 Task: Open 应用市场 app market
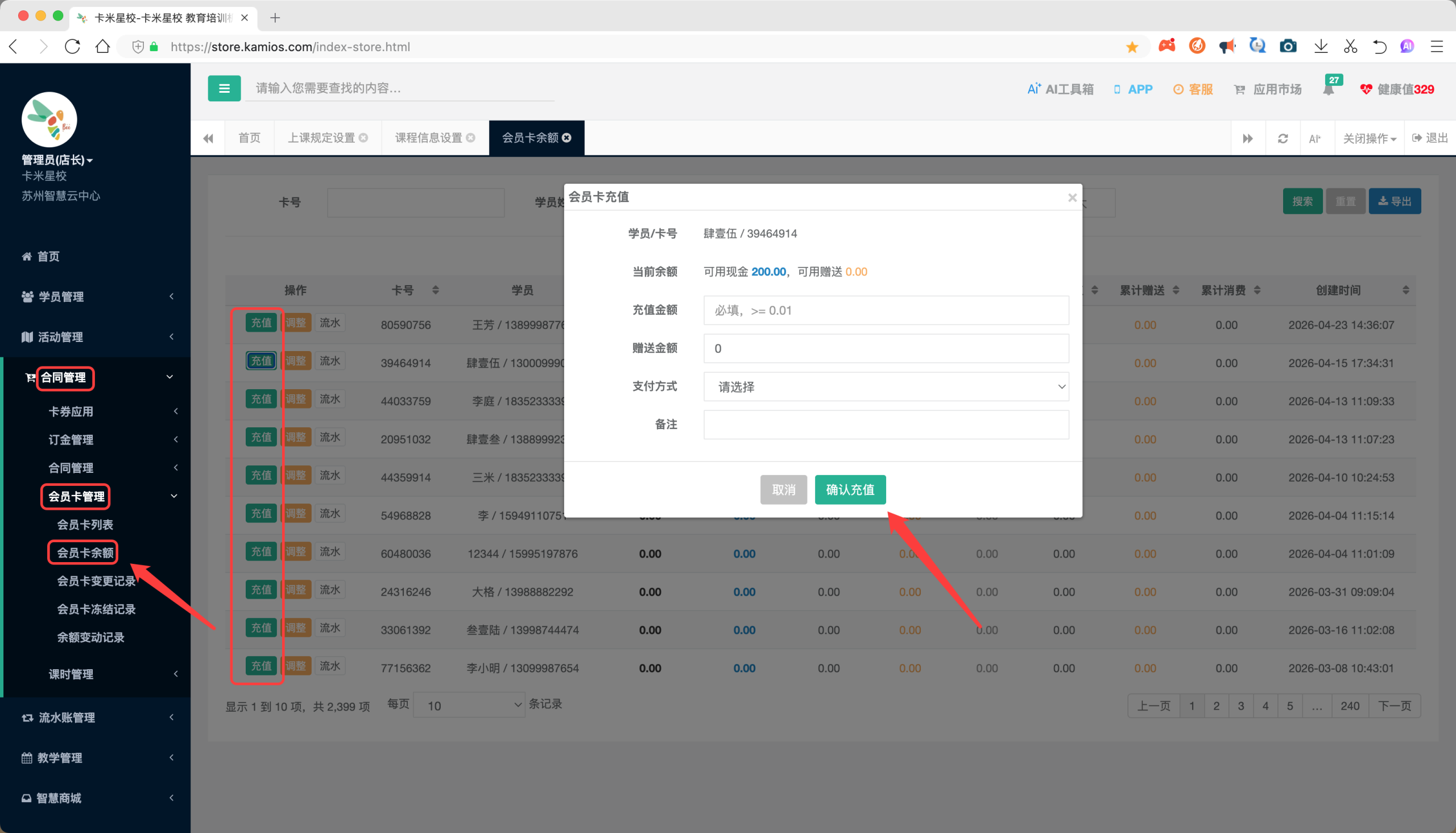1268,89
